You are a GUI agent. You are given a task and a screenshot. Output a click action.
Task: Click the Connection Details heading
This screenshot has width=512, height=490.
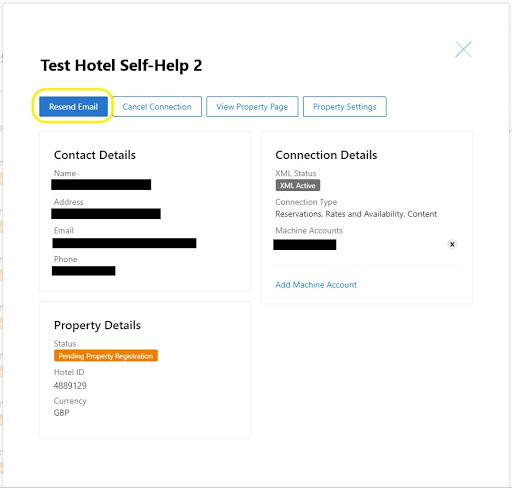(x=326, y=155)
